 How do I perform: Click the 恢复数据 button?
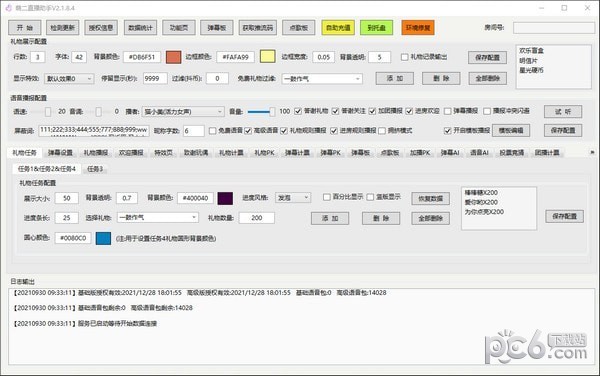[430, 199]
